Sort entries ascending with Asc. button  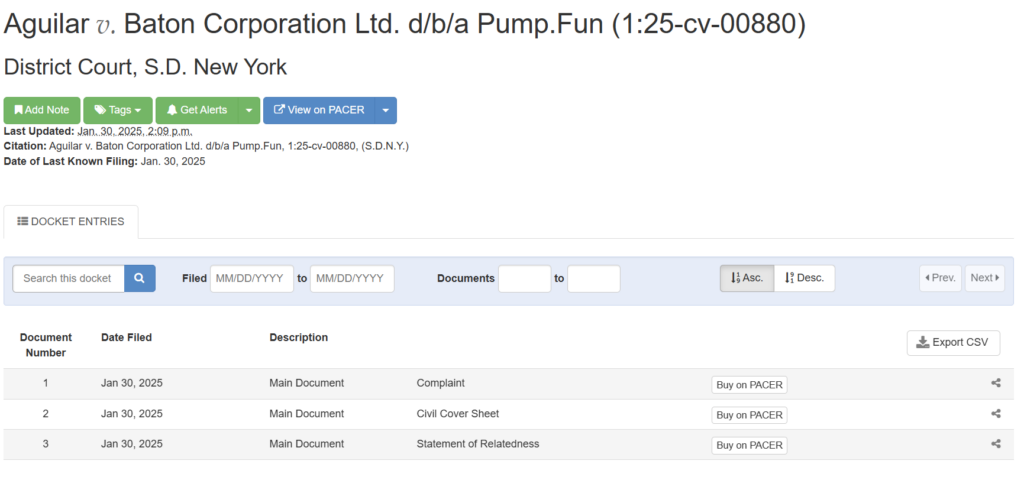[x=747, y=278]
